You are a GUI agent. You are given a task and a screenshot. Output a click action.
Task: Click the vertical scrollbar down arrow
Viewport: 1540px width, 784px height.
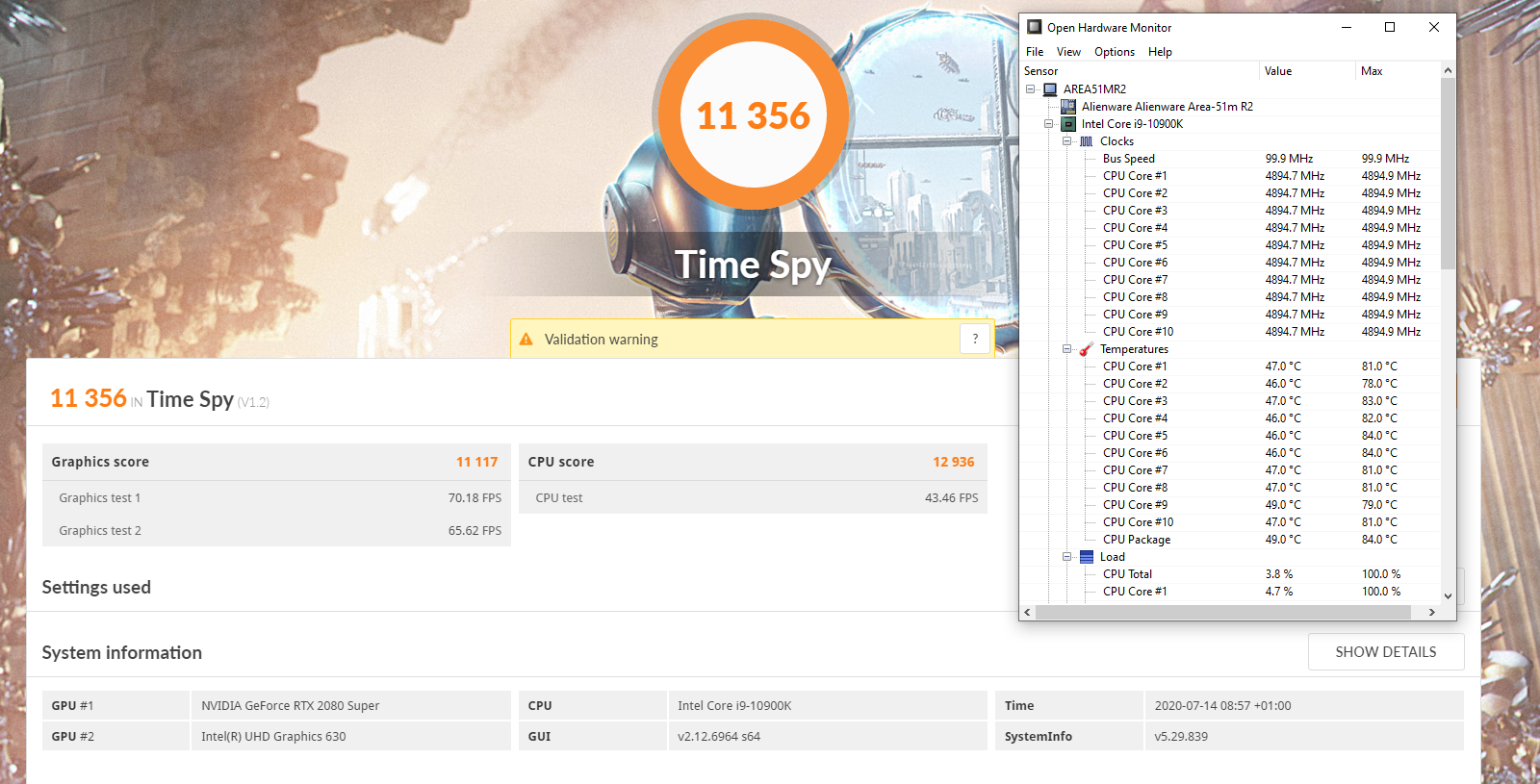(1448, 596)
